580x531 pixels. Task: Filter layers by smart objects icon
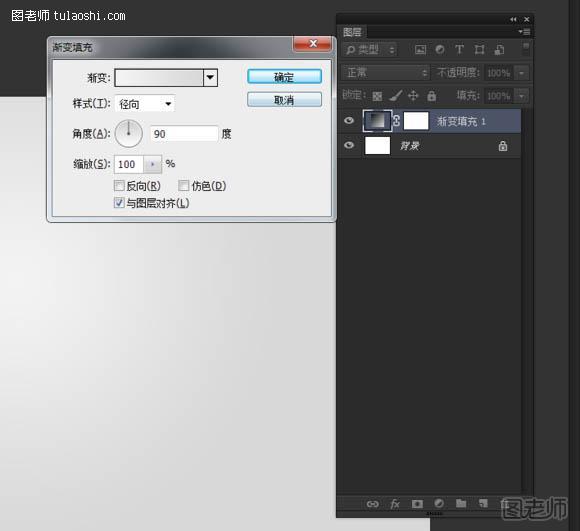click(x=499, y=50)
